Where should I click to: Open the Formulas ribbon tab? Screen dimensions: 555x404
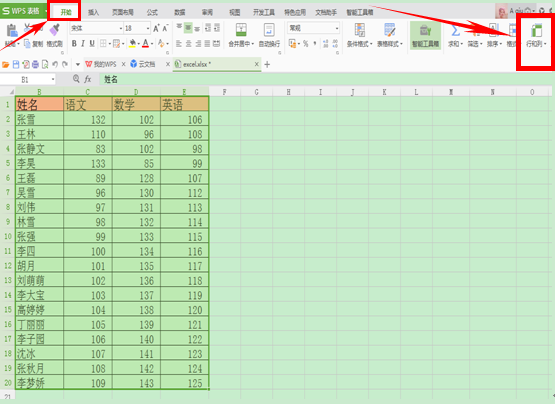tap(152, 12)
